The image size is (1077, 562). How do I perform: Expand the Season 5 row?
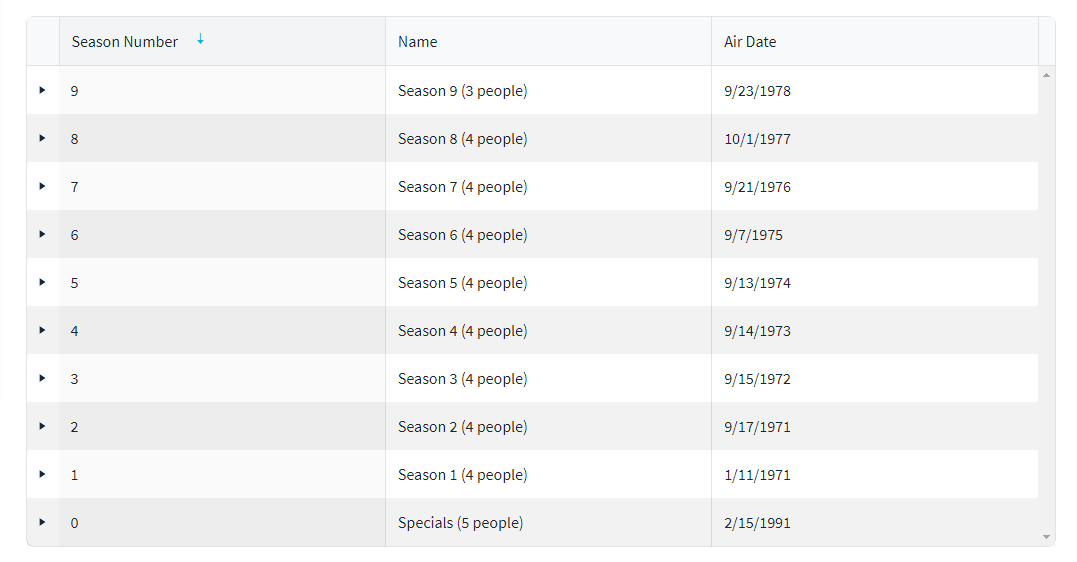[x=42, y=282]
